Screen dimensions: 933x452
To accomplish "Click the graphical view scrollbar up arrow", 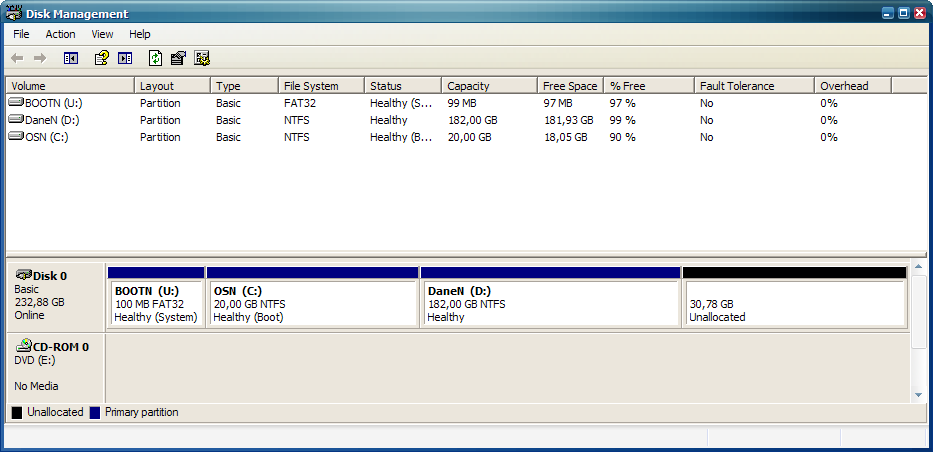I will 918,267.
